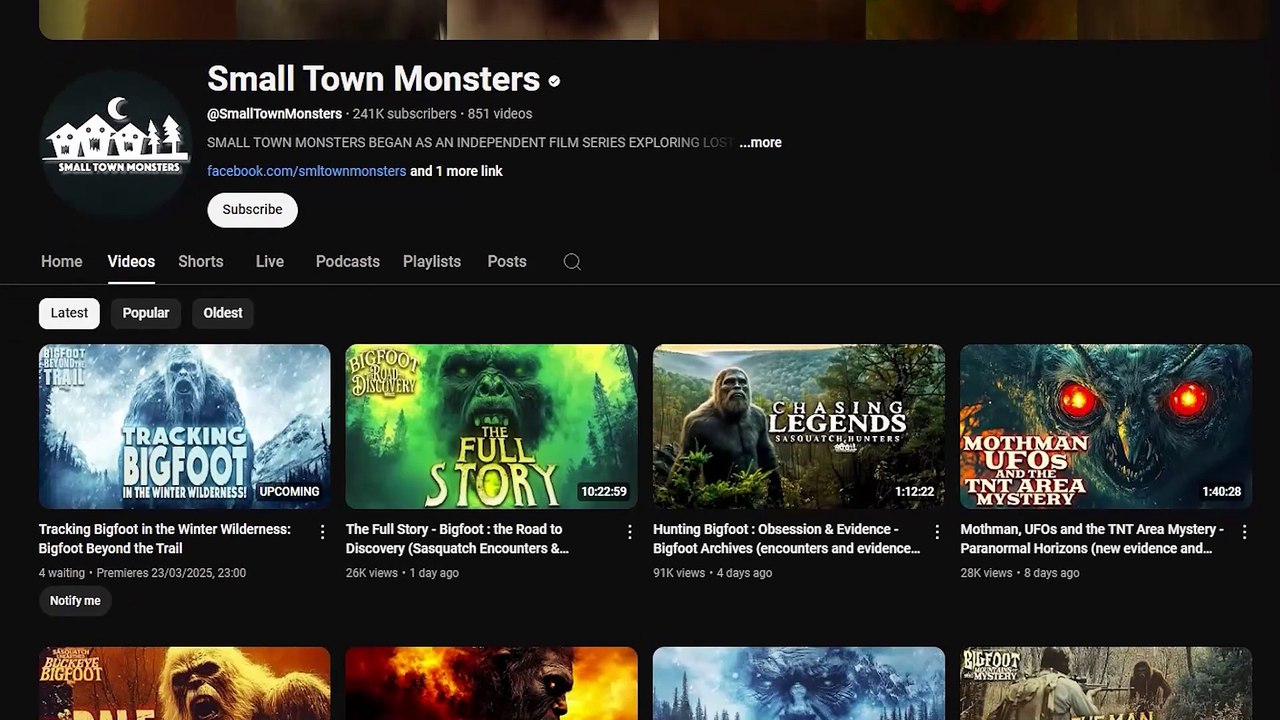Switch to the Home tab
Viewport: 1280px width, 720px height.
click(x=62, y=262)
